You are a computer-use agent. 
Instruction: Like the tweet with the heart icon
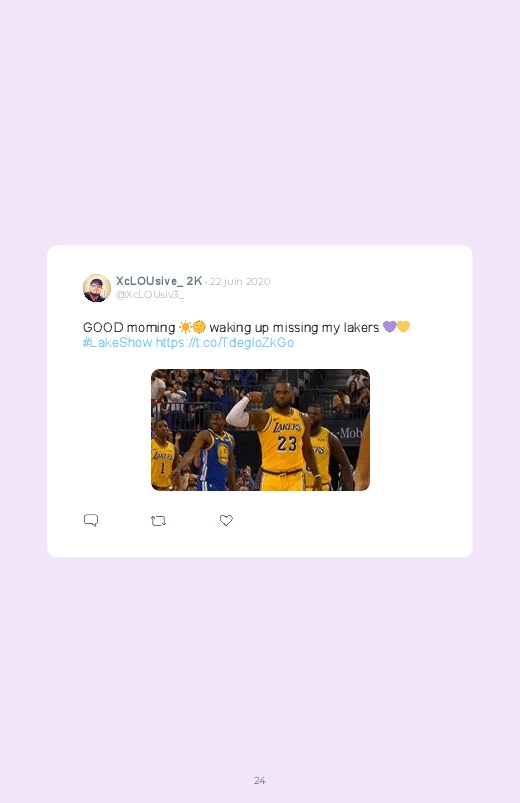tap(226, 520)
